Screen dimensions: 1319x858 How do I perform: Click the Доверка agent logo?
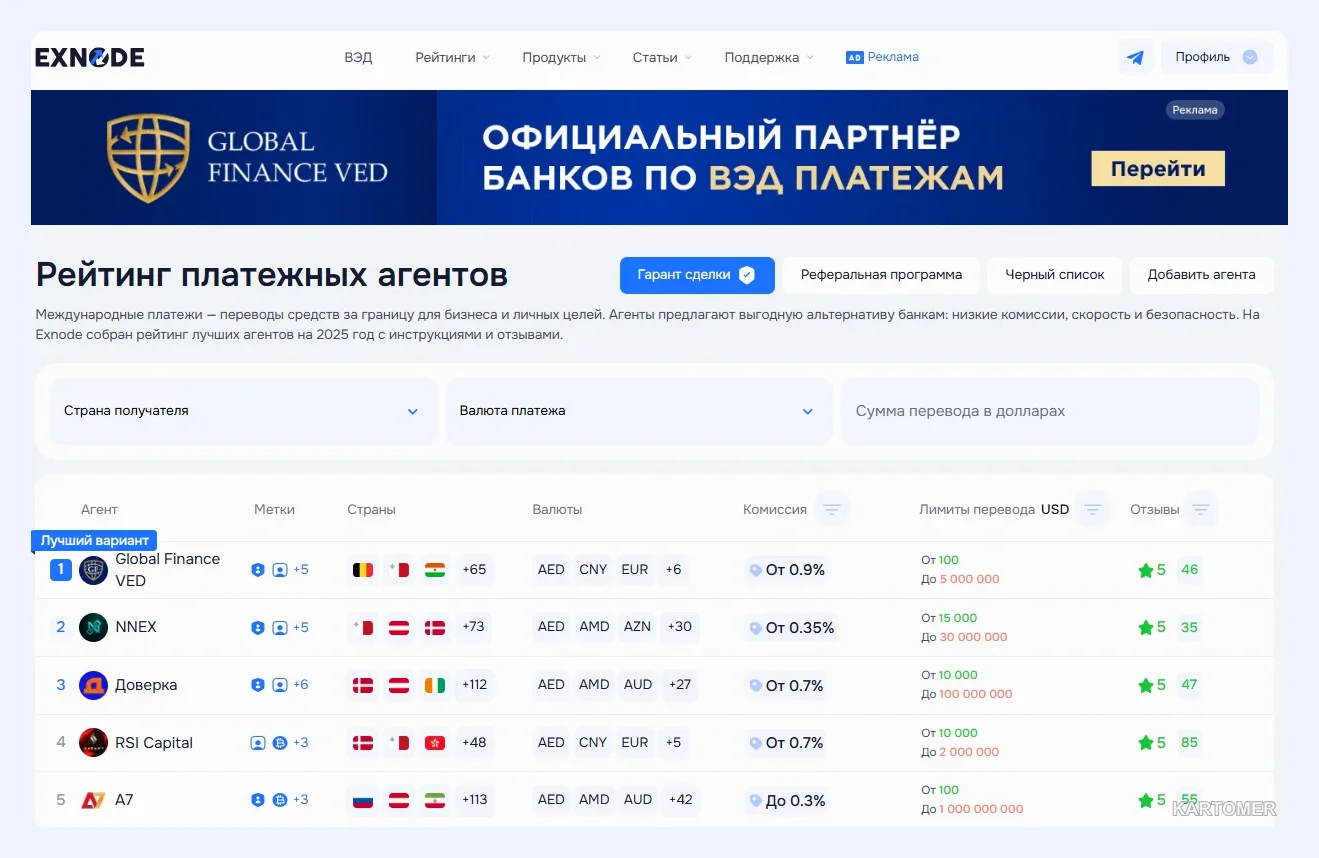click(x=93, y=685)
